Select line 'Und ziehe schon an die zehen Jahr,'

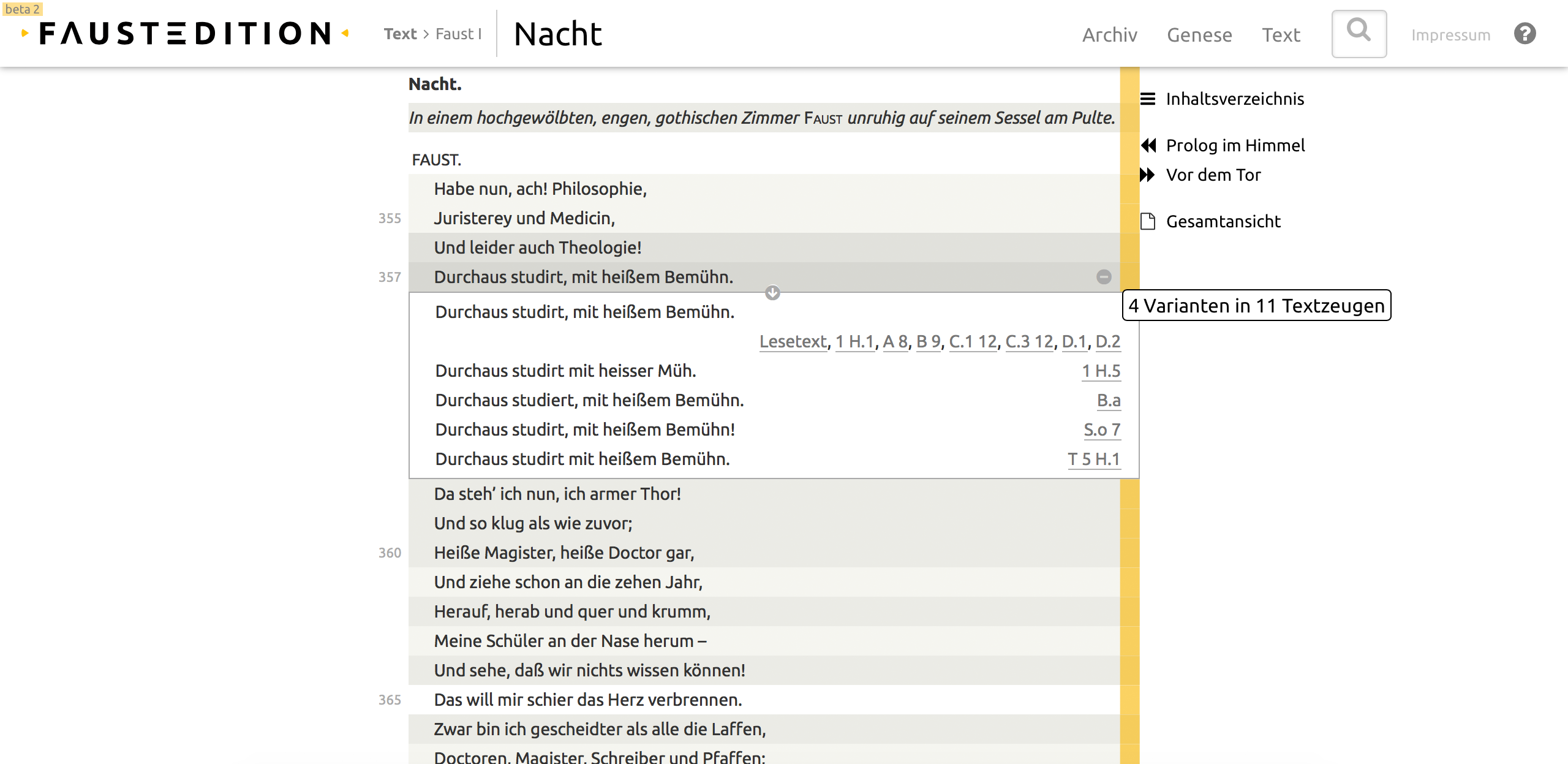click(x=764, y=582)
